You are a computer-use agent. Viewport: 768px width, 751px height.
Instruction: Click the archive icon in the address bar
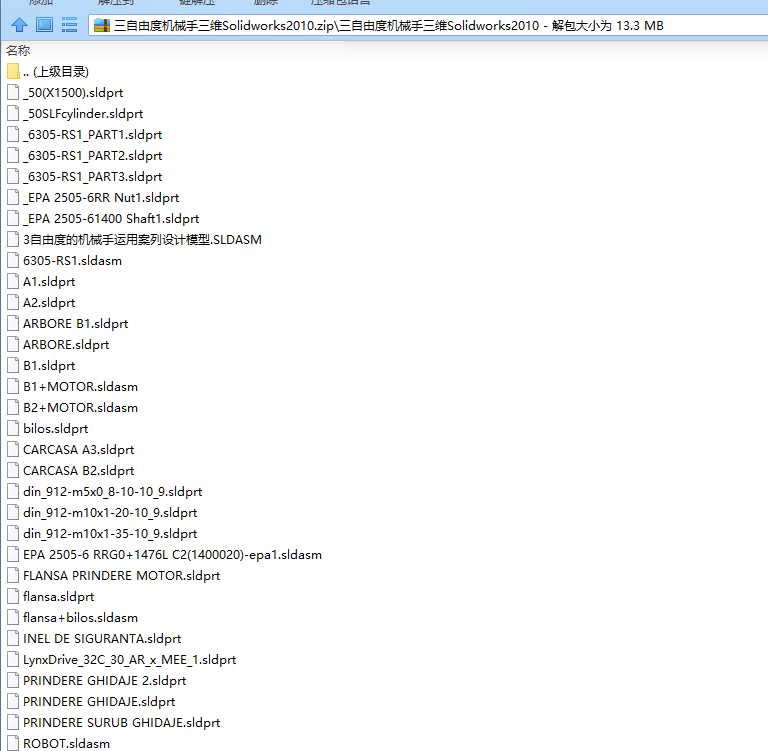(x=101, y=25)
